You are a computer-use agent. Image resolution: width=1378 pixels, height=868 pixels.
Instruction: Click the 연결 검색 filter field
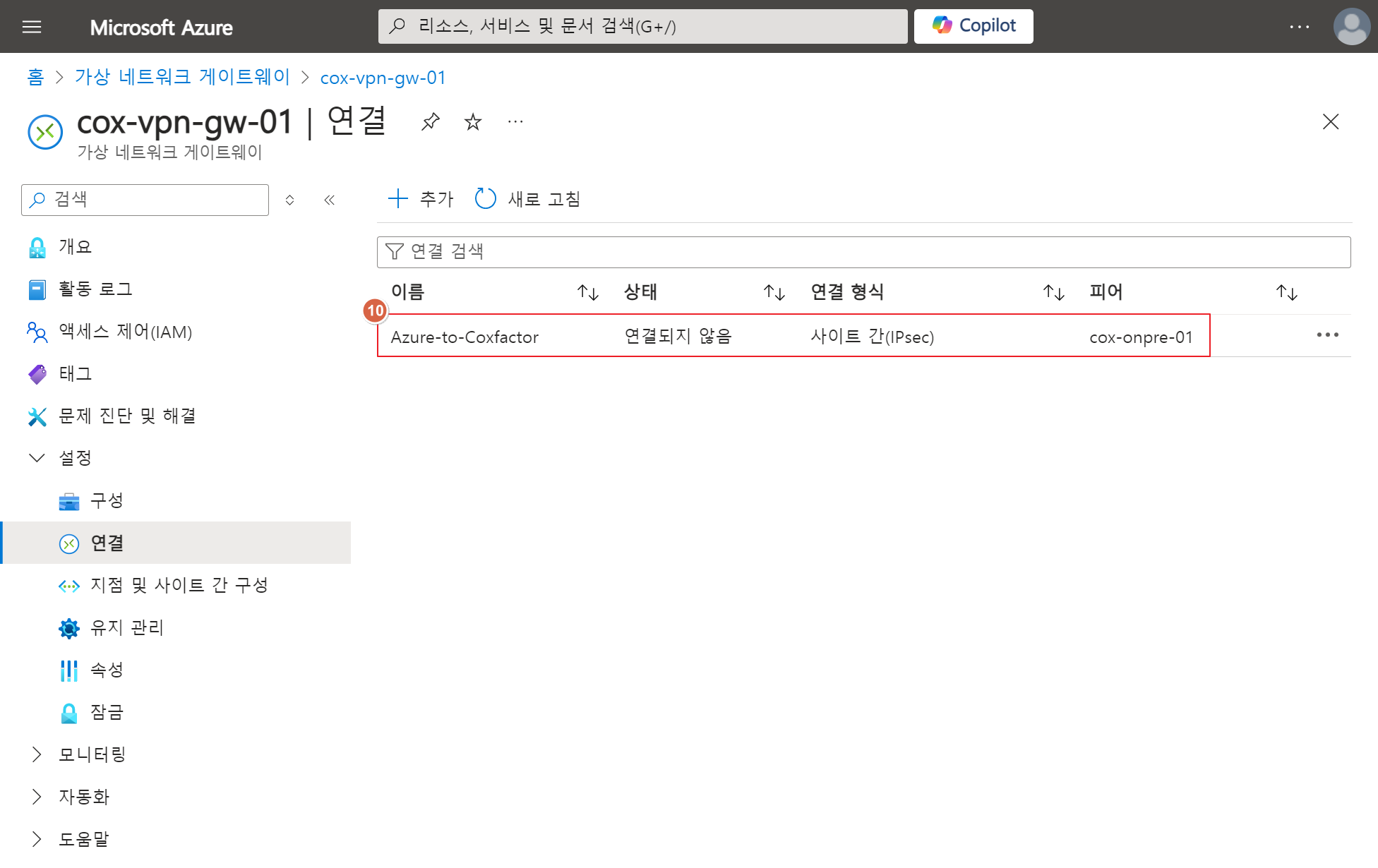pyautogui.click(x=863, y=252)
